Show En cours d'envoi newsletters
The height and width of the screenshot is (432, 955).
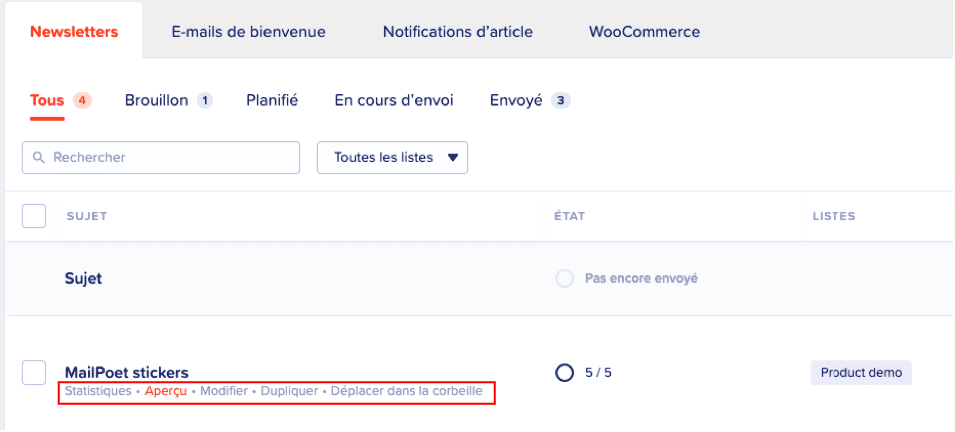pyautogui.click(x=394, y=100)
